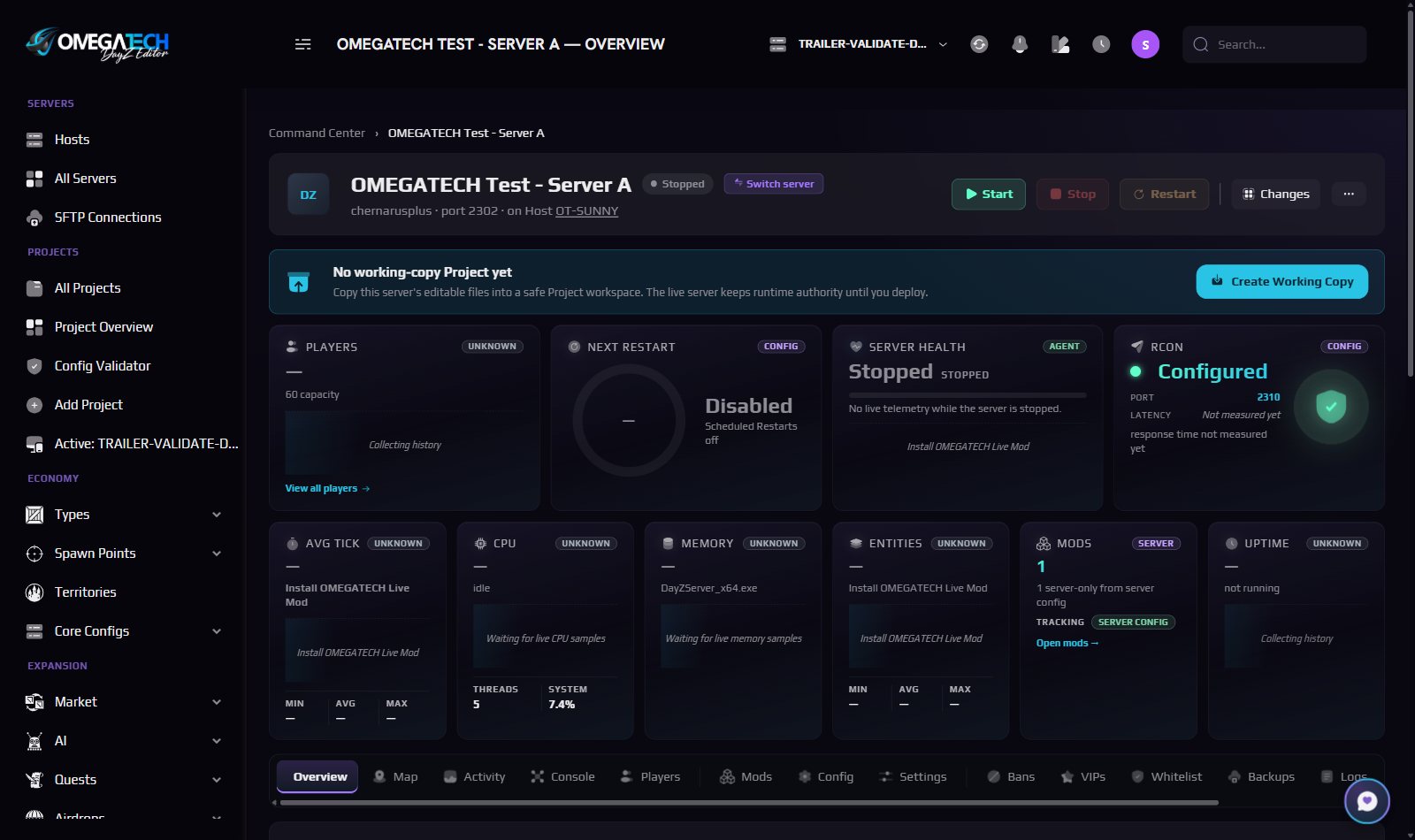Switch to the Players tab
Screen dimensions: 1415x840
tap(650, 776)
